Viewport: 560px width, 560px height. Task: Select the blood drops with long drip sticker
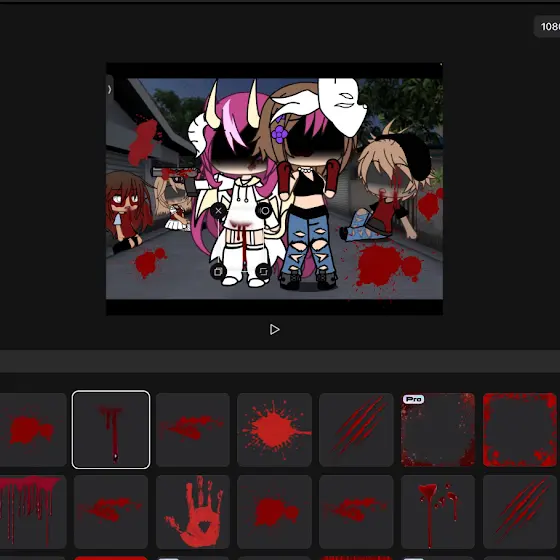(438, 512)
